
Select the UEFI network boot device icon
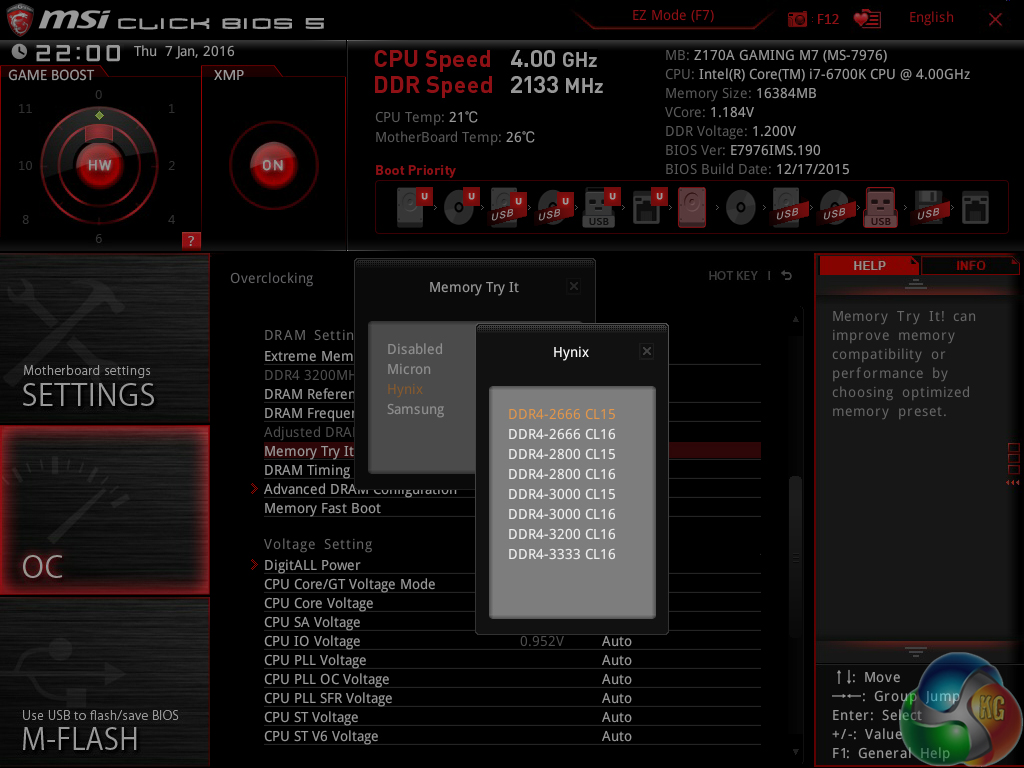pyautogui.click(x=648, y=207)
